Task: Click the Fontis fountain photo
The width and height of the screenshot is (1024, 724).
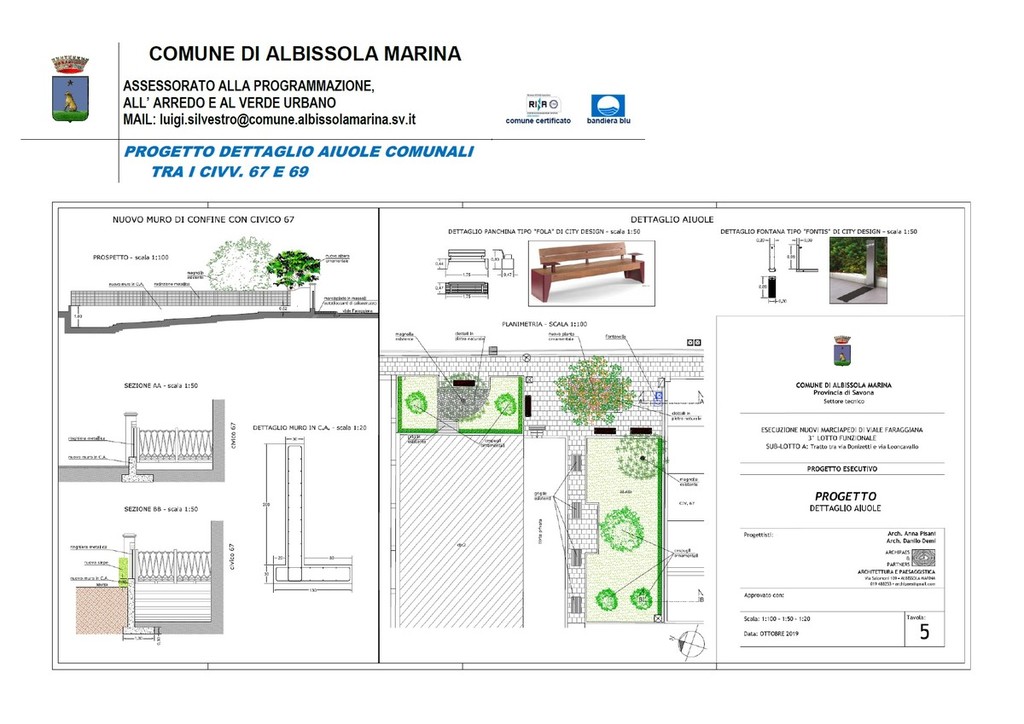Action: [857, 270]
